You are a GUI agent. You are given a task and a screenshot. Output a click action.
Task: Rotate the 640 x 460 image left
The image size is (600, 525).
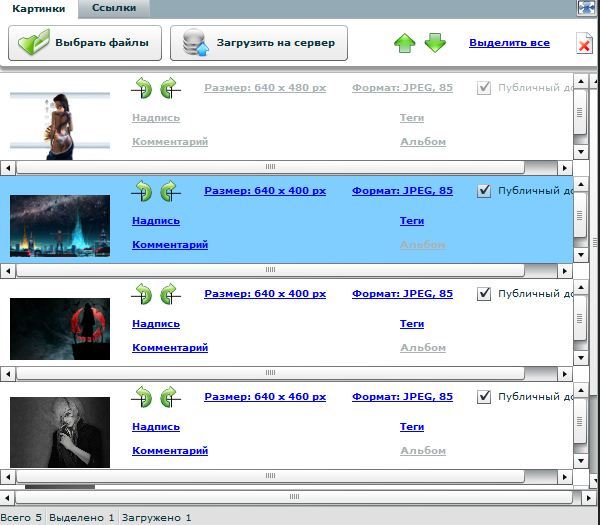click(142, 396)
